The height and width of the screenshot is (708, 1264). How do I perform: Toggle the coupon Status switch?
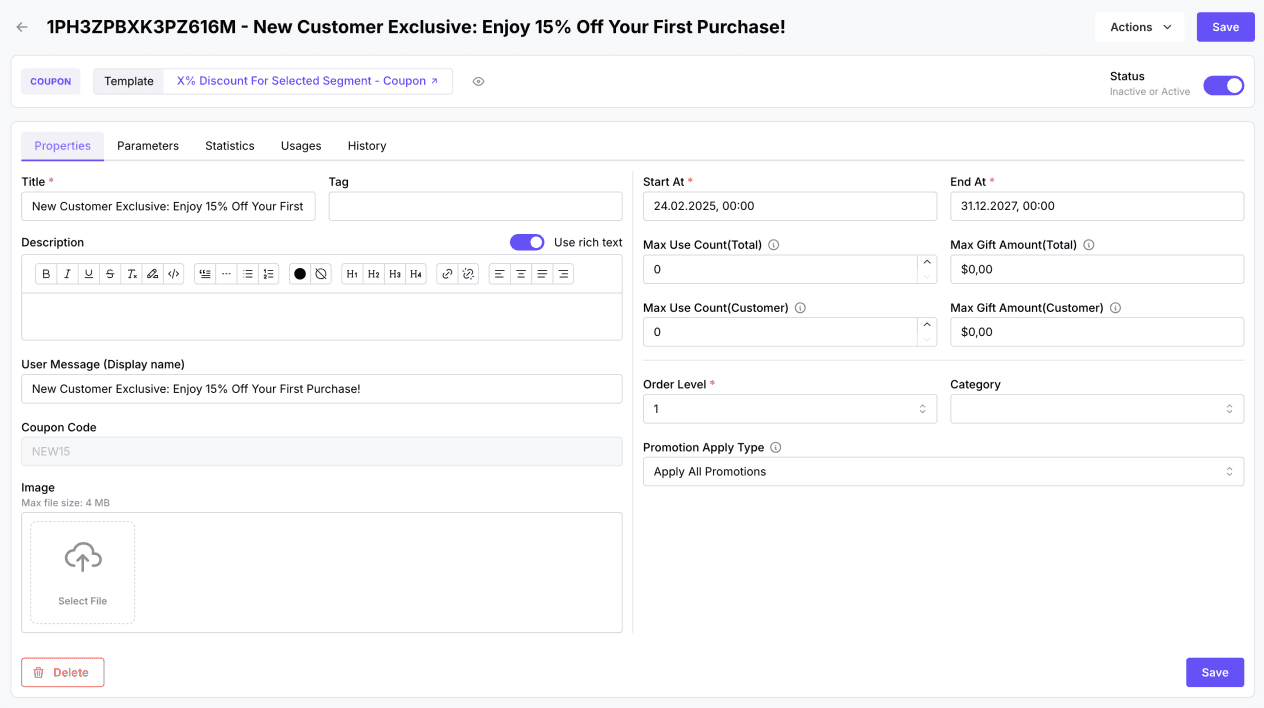pyautogui.click(x=1223, y=85)
